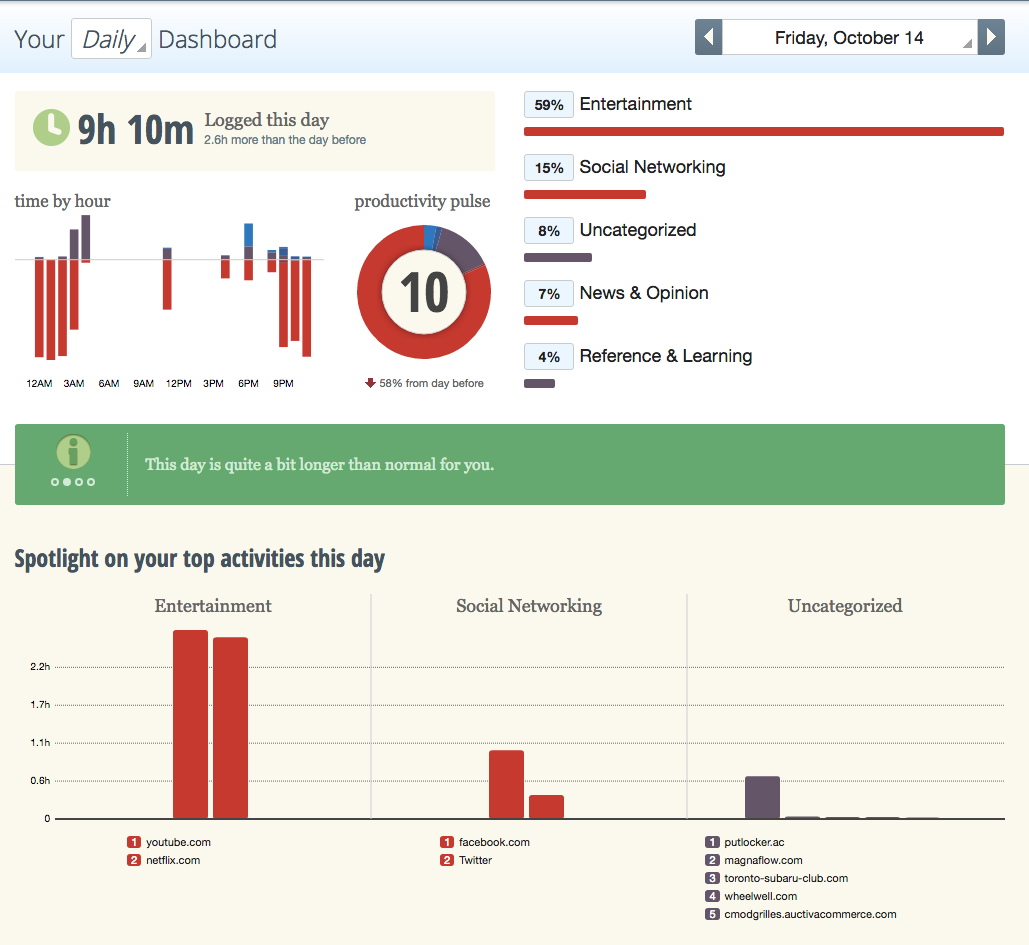Click the 7% News & Opinion badge
This screenshot has height=945, width=1029.
(x=549, y=294)
